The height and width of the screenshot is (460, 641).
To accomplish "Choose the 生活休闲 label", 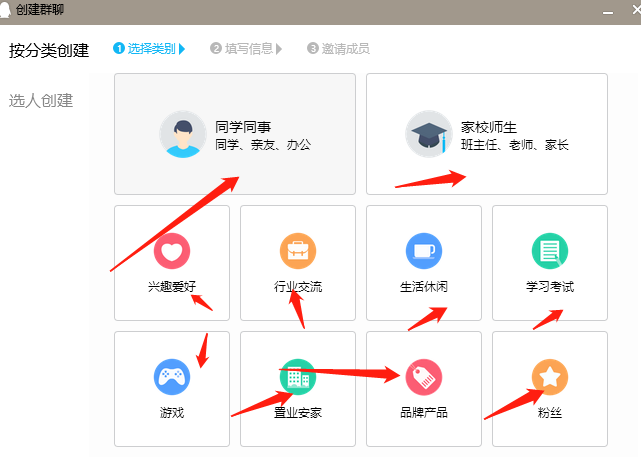I will click(x=424, y=287).
